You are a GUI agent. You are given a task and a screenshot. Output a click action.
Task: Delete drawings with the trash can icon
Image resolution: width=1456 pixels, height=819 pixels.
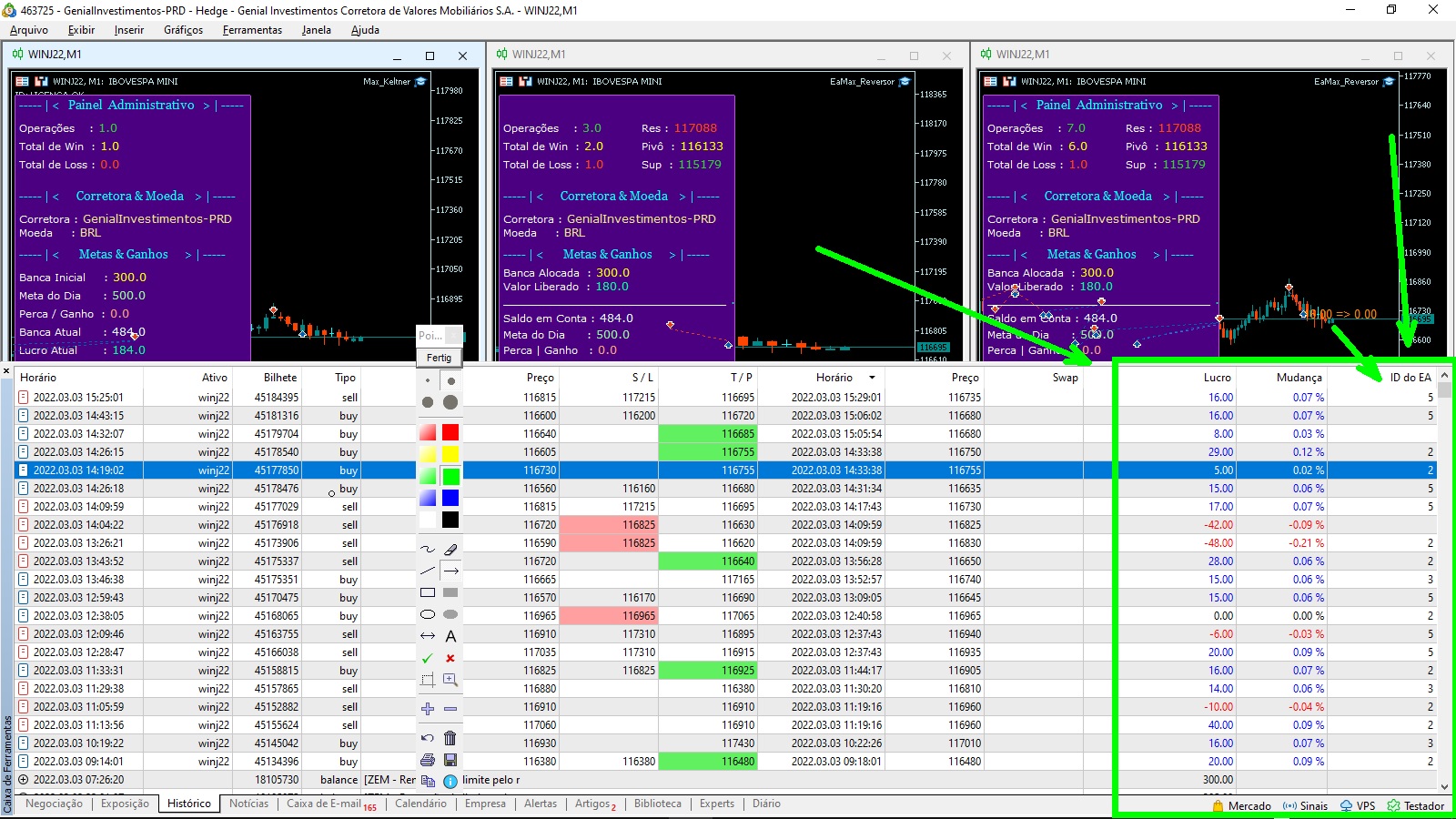point(450,738)
